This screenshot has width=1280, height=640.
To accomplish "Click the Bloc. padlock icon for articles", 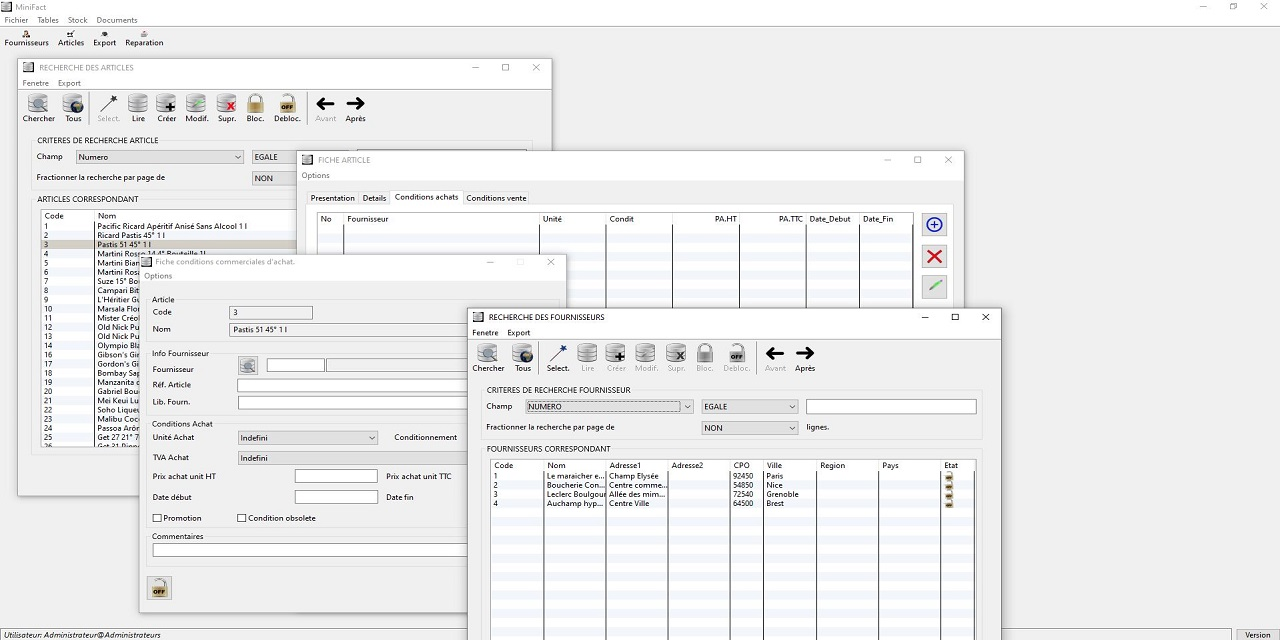I will [x=255, y=104].
